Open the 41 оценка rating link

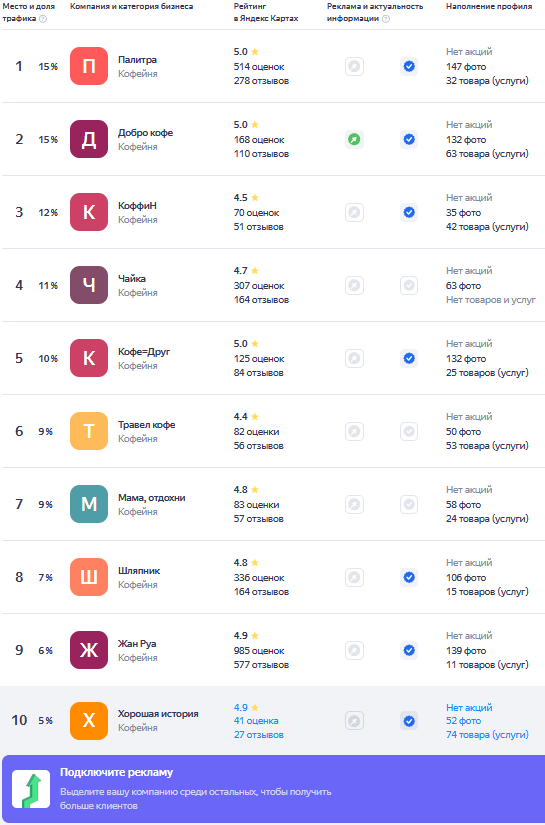point(256,721)
